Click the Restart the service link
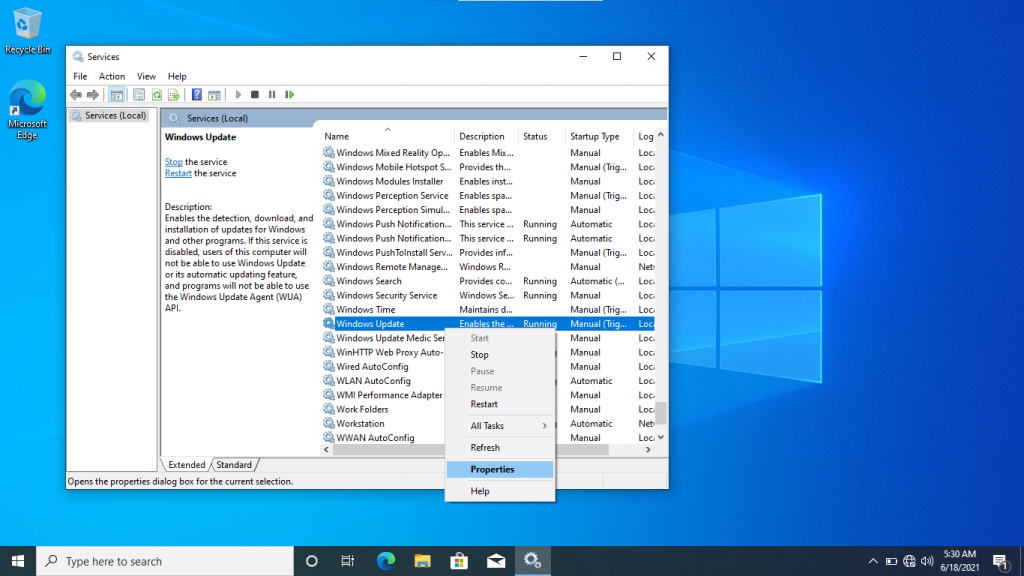Image resolution: width=1024 pixels, height=576 pixels. pos(178,174)
